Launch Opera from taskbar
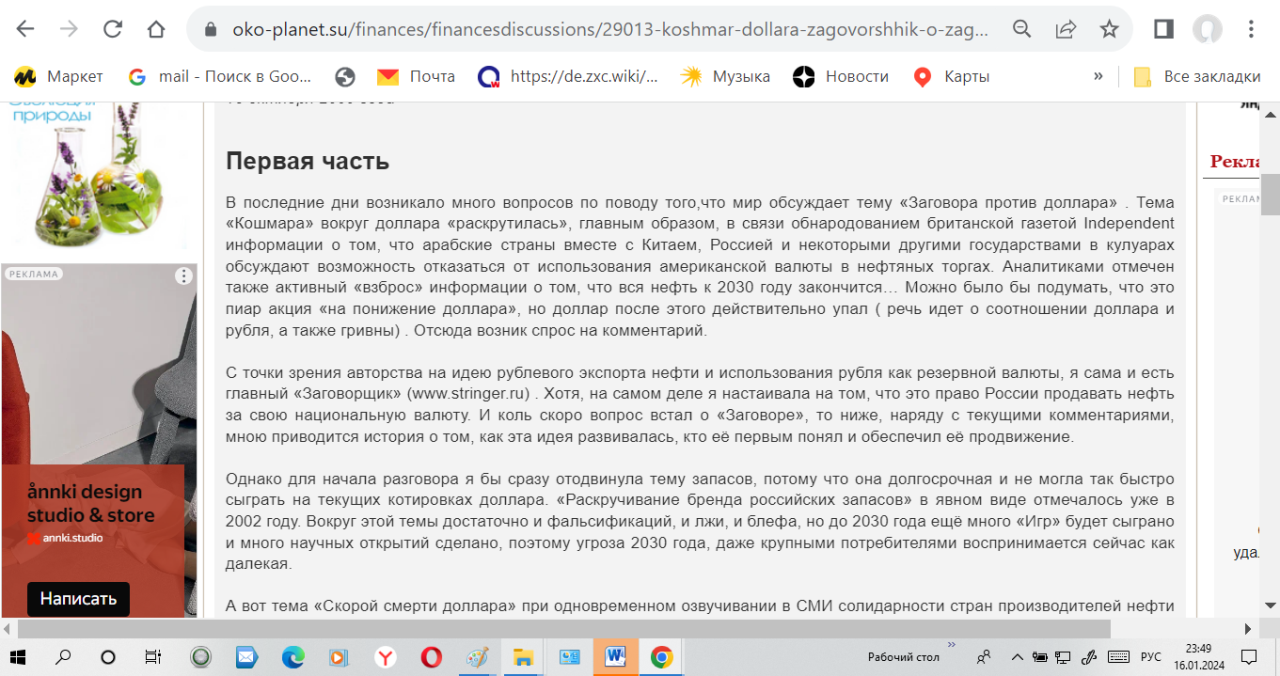The width and height of the screenshot is (1280, 676). point(431,657)
